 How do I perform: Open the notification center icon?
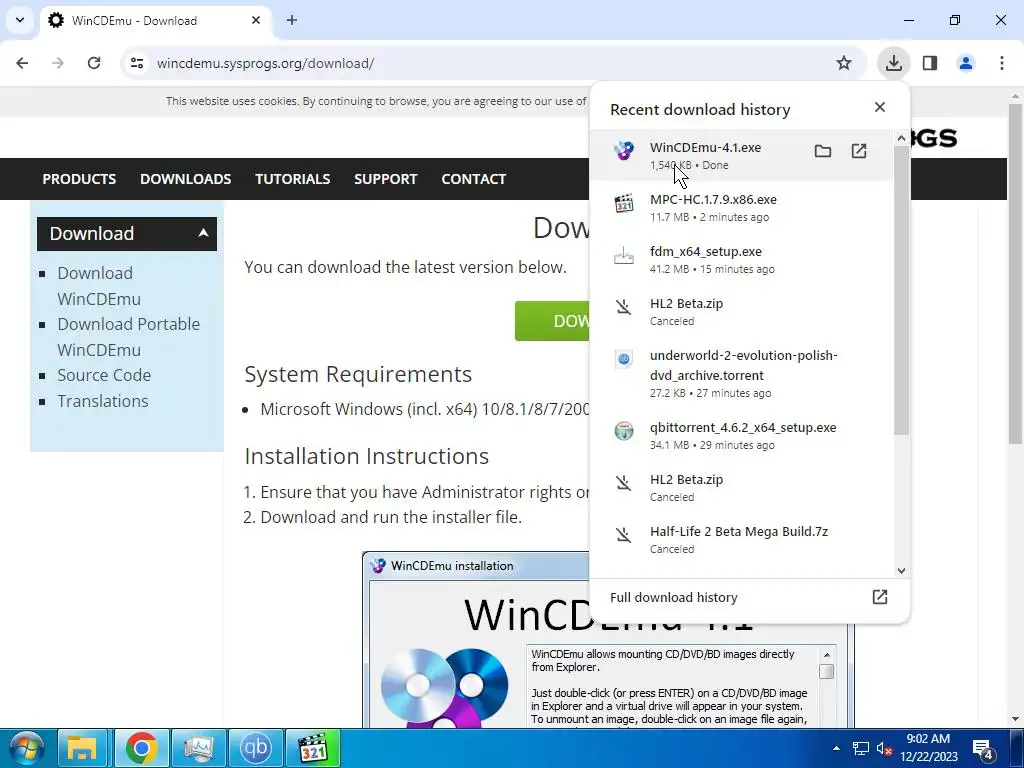coord(983,750)
